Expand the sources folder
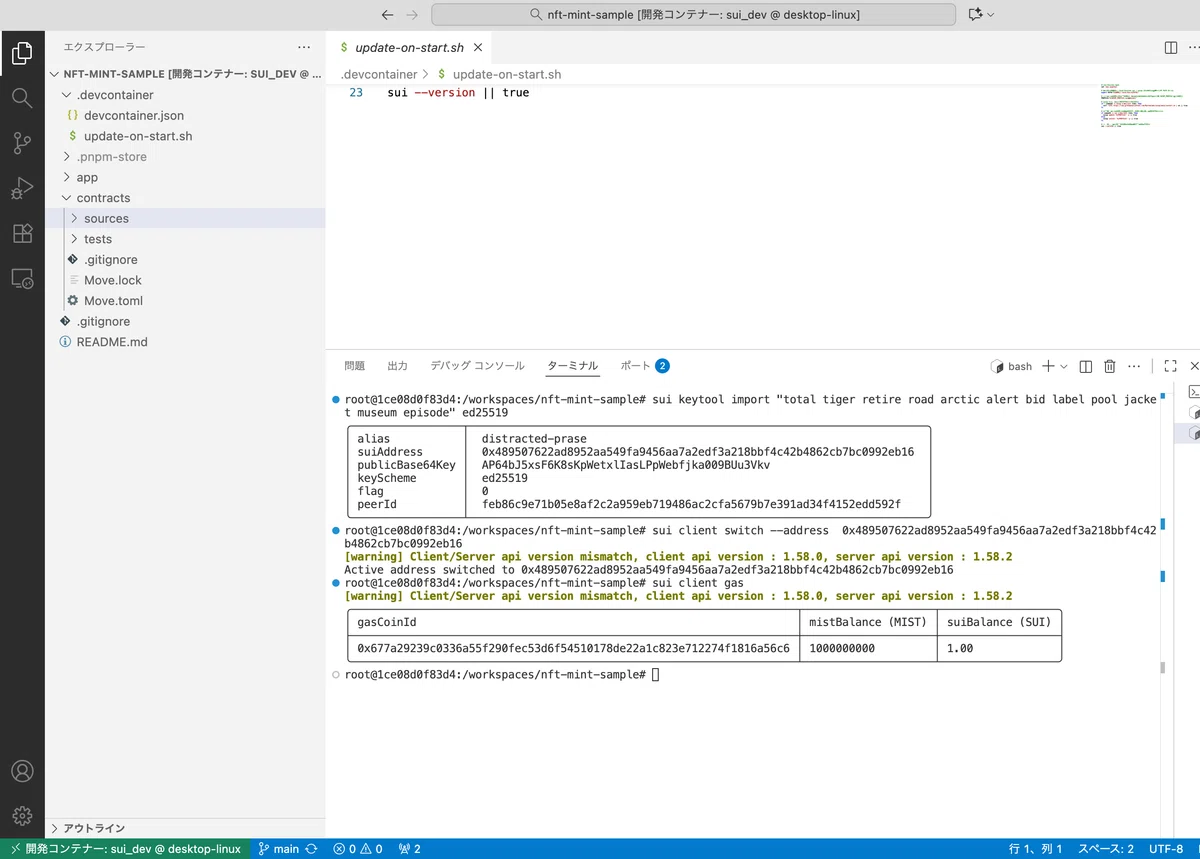The height and width of the screenshot is (859, 1200). tap(185, 218)
